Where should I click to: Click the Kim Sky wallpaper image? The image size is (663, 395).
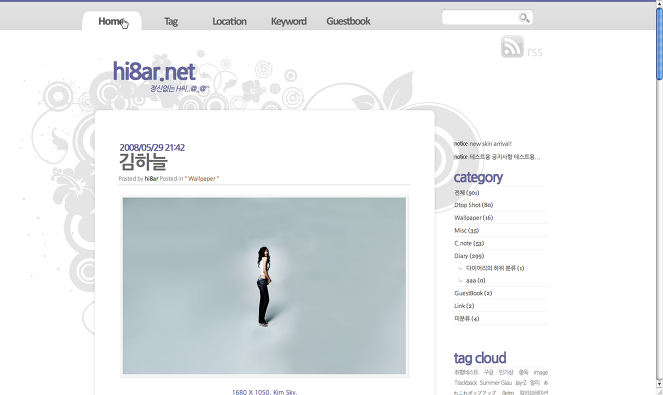click(x=264, y=286)
